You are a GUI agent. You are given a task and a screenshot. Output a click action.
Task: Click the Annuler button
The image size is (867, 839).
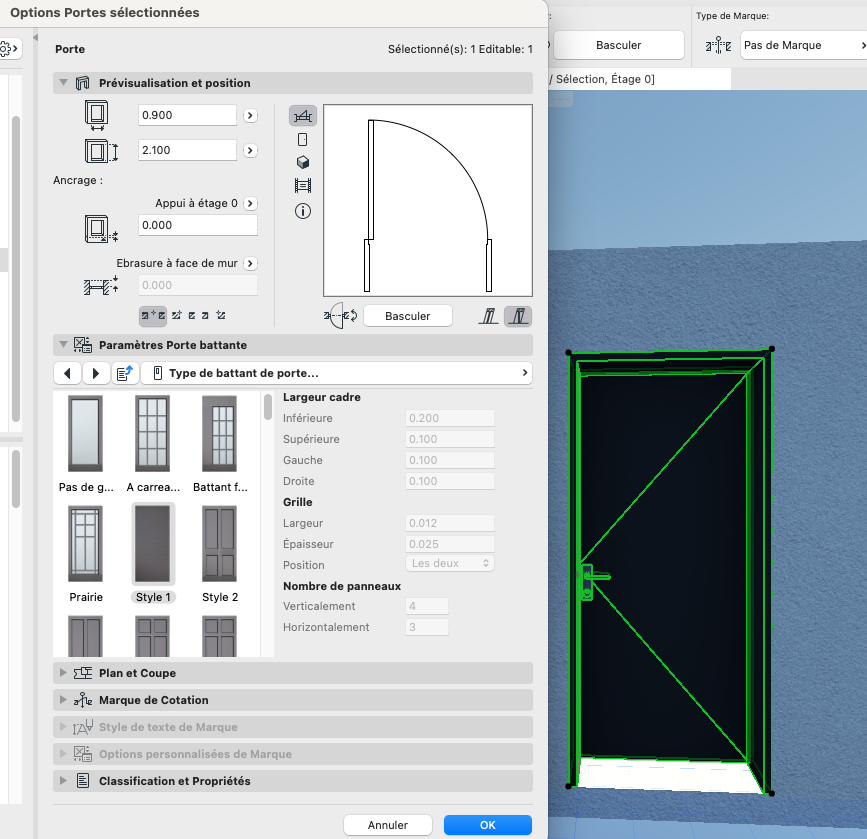(388, 825)
